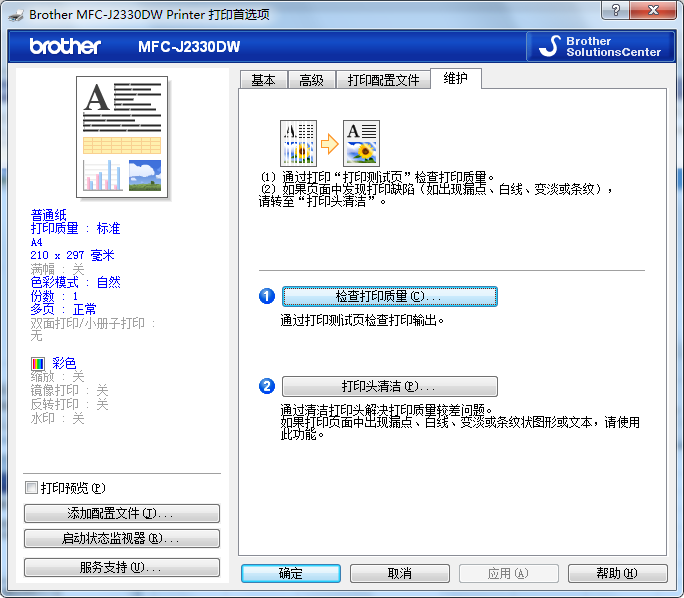This screenshot has height=598, width=684.
Task: Launch 启动状态监视器 status monitor
Action: click(121, 539)
